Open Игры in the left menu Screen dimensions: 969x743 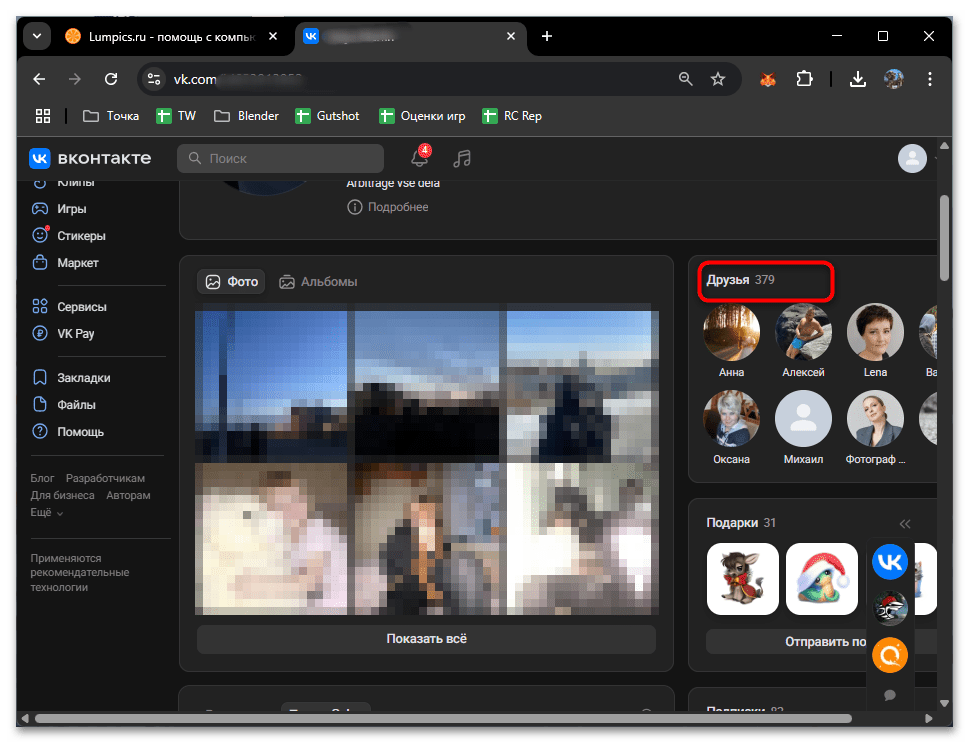click(x=59, y=209)
